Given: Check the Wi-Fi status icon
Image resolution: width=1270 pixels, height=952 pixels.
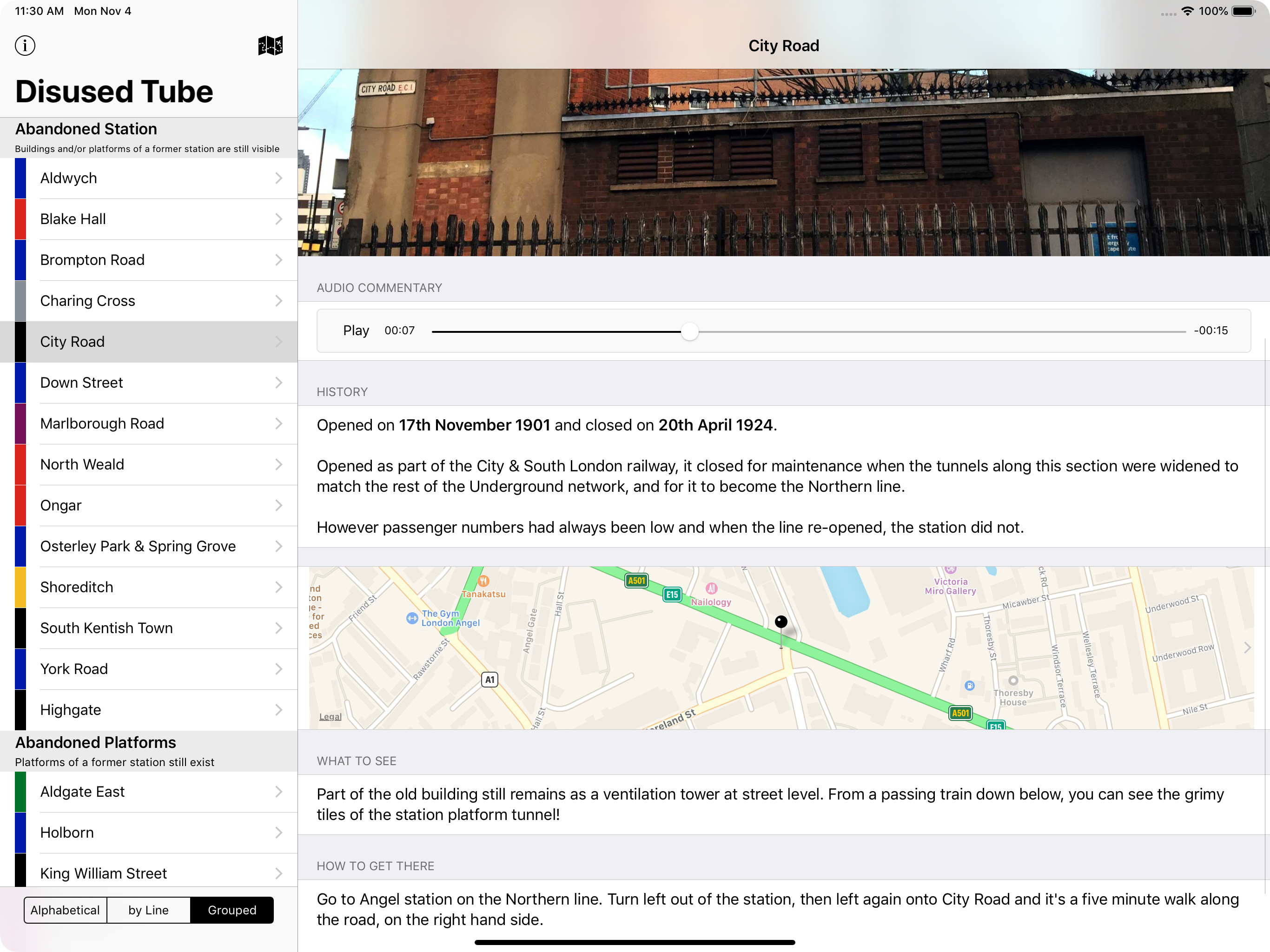Looking at the screenshot, I should coord(1187,12).
